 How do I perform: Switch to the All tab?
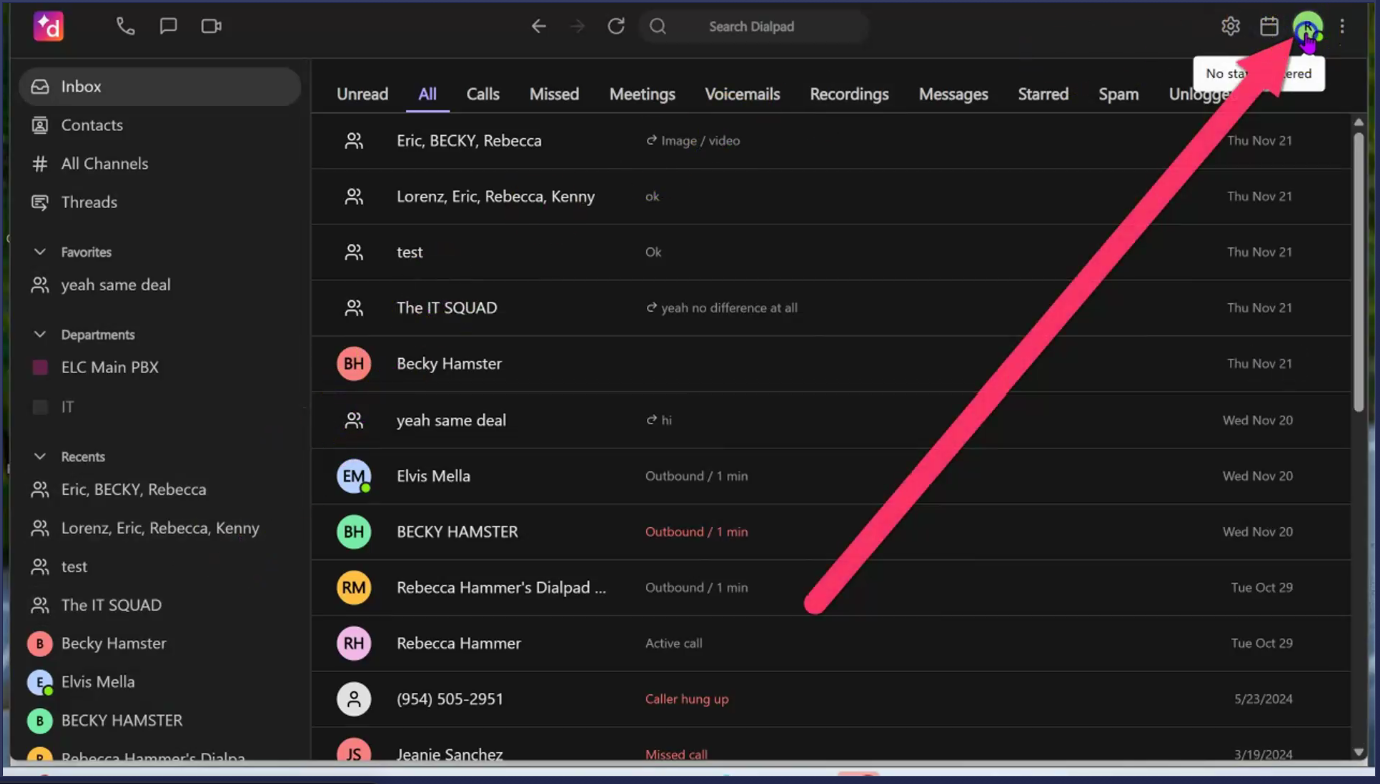[x=427, y=94]
